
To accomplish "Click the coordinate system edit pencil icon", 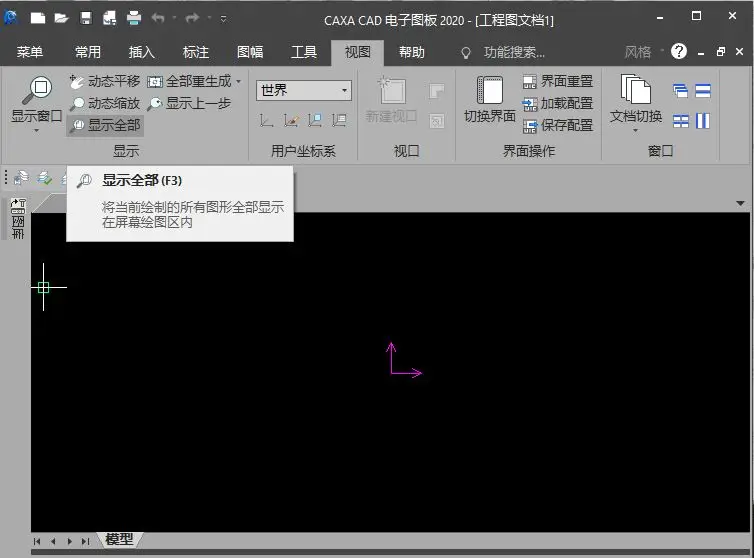I will click(x=291, y=120).
